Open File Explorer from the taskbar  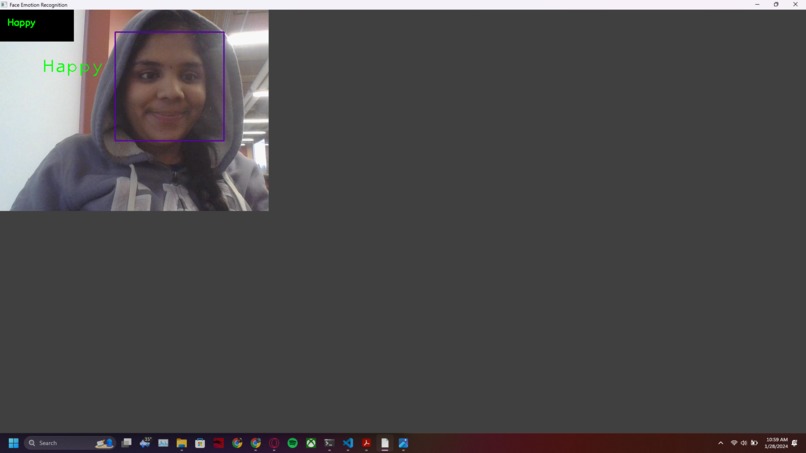181,443
